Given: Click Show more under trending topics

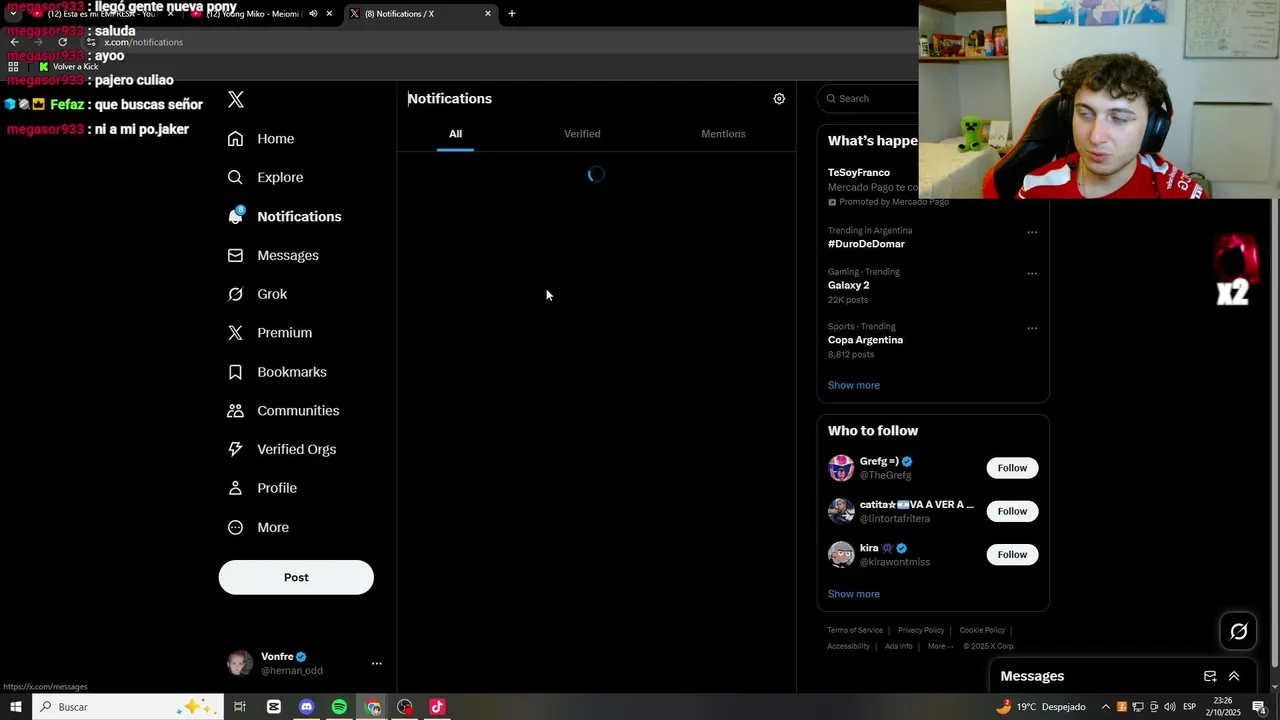Looking at the screenshot, I should pos(853,385).
